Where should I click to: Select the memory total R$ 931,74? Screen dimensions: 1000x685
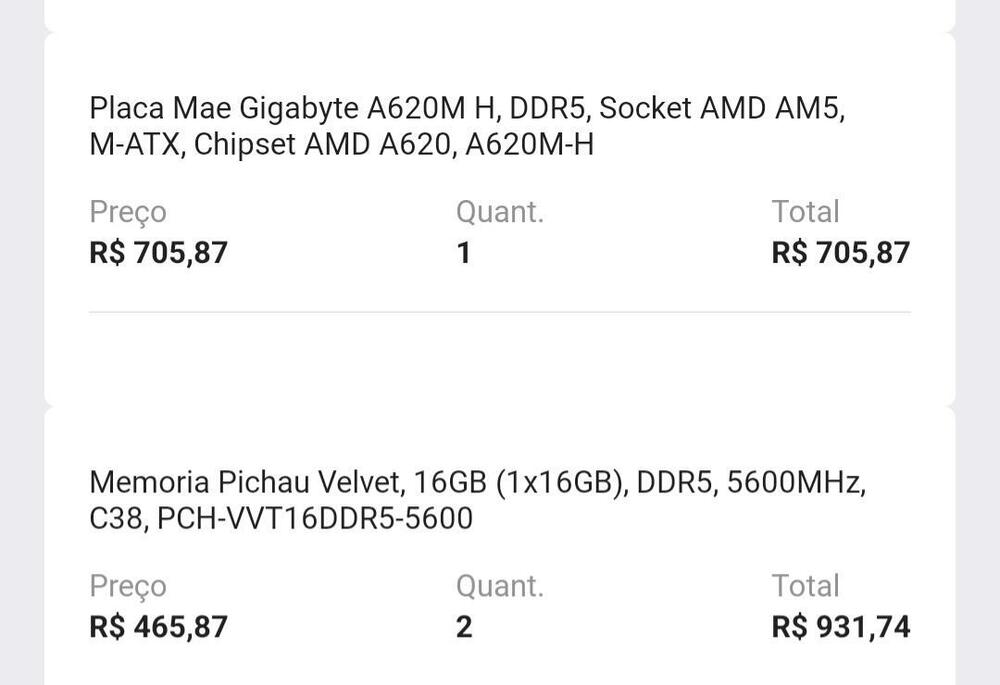point(840,627)
